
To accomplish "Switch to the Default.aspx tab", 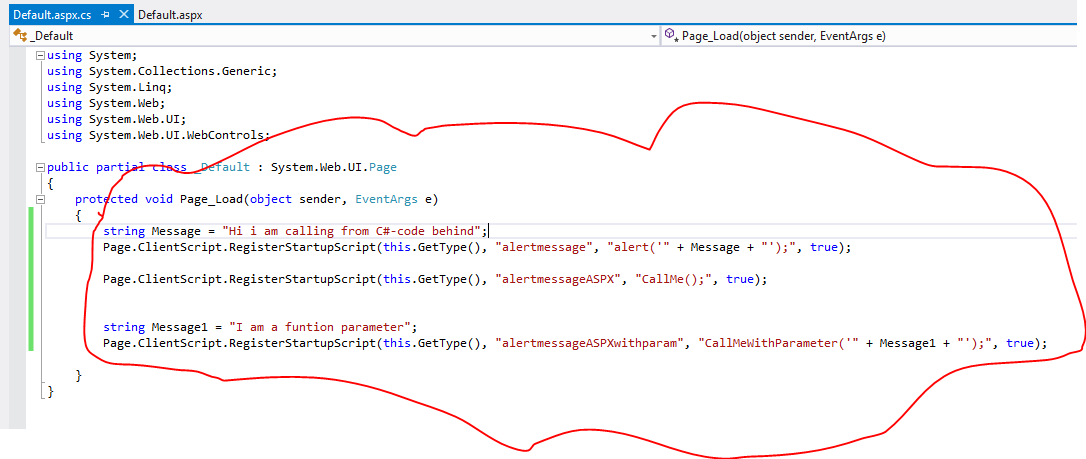I will 170,15.
